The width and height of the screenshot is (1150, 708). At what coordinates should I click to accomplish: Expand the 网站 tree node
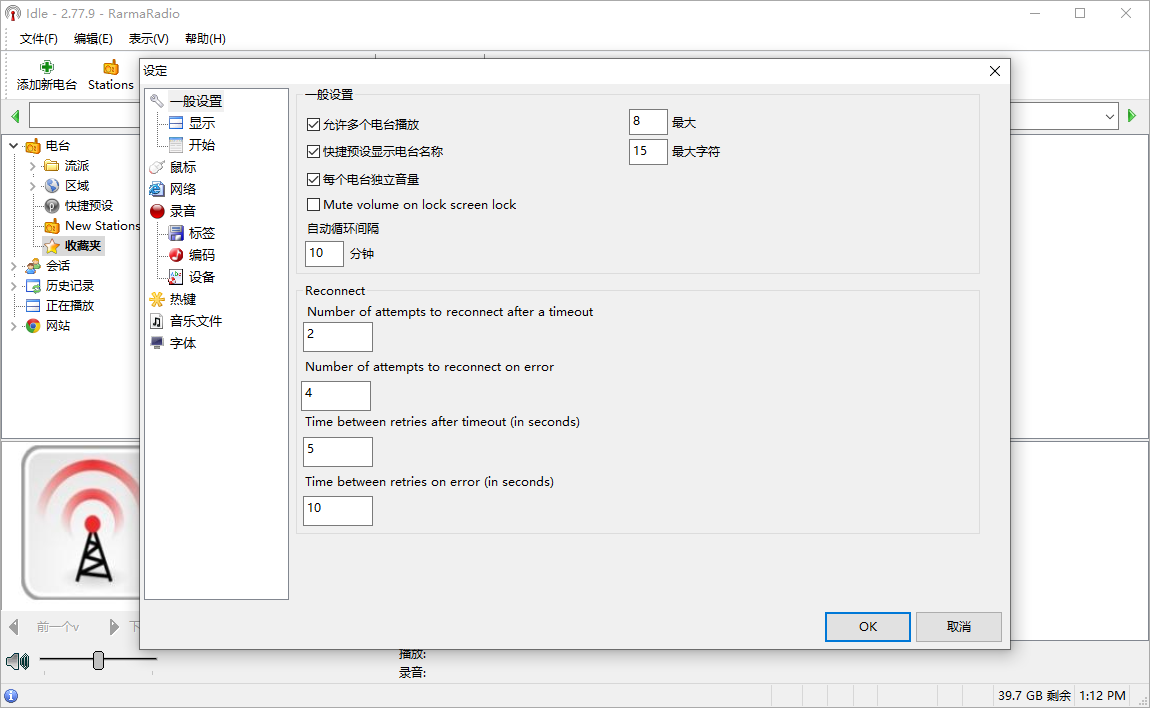[x=14, y=326]
